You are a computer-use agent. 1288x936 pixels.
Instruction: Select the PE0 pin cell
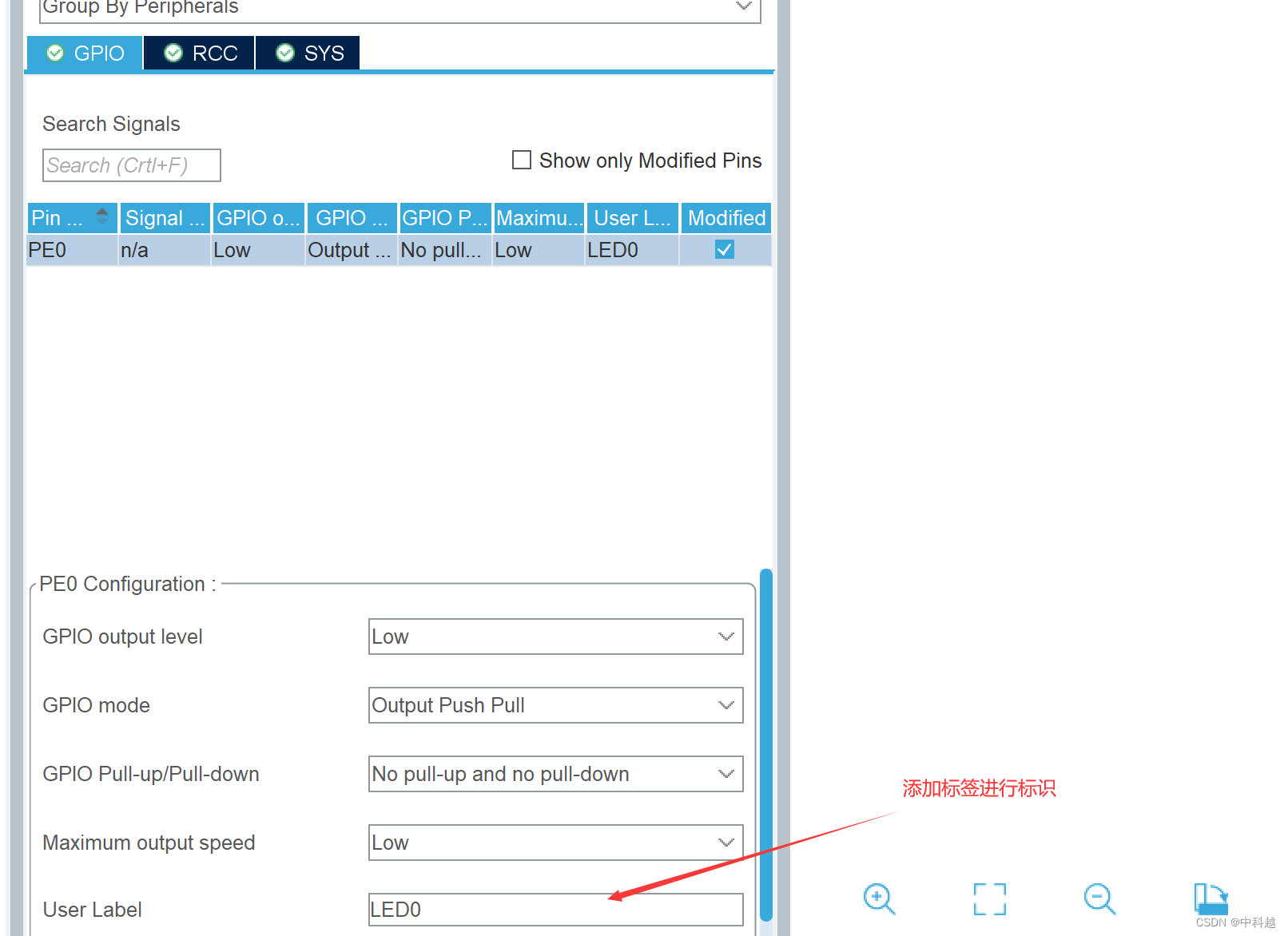72,250
